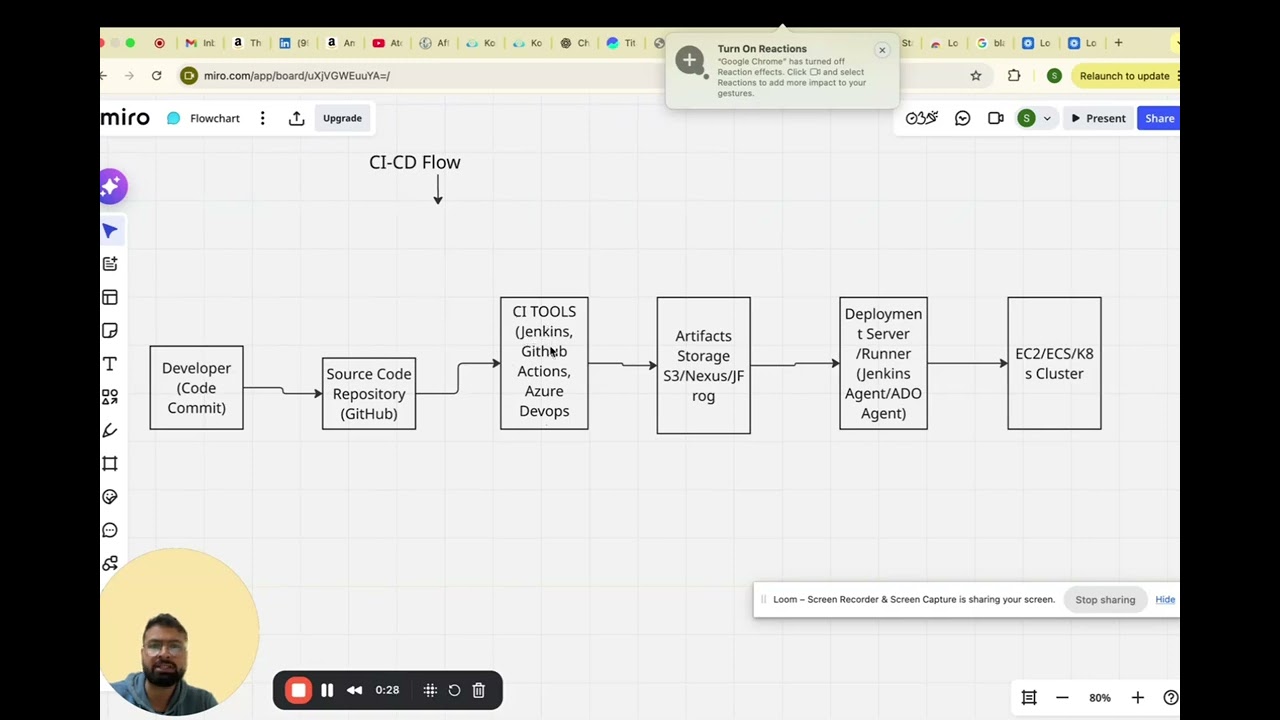
Task: Zoom out with the minus button
Action: pyautogui.click(x=1062, y=698)
